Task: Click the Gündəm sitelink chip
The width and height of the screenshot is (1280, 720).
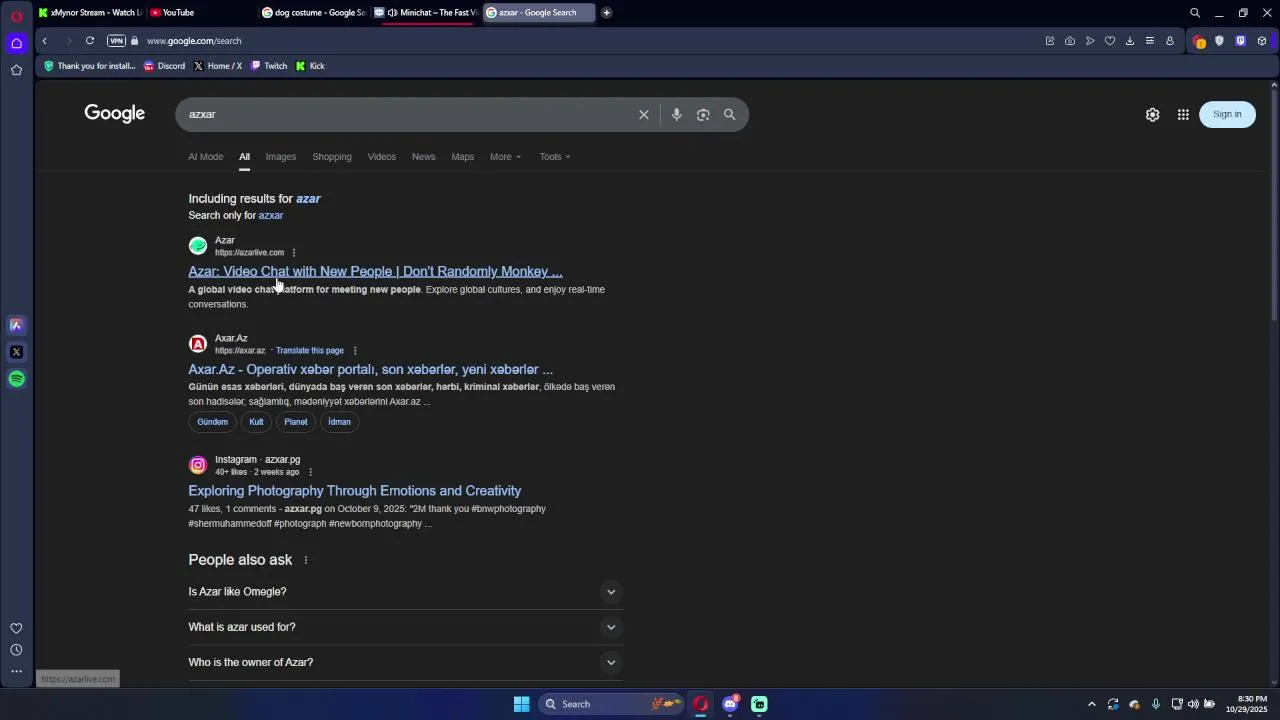Action: point(212,422)
